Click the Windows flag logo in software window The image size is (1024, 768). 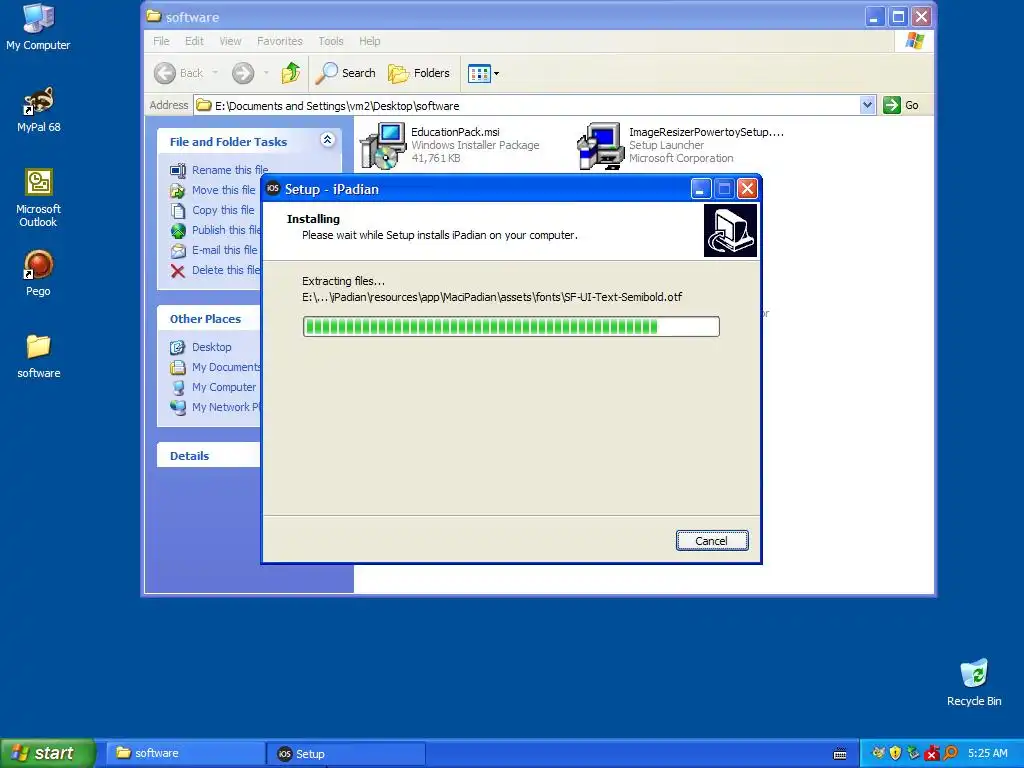tap(914, 41)
